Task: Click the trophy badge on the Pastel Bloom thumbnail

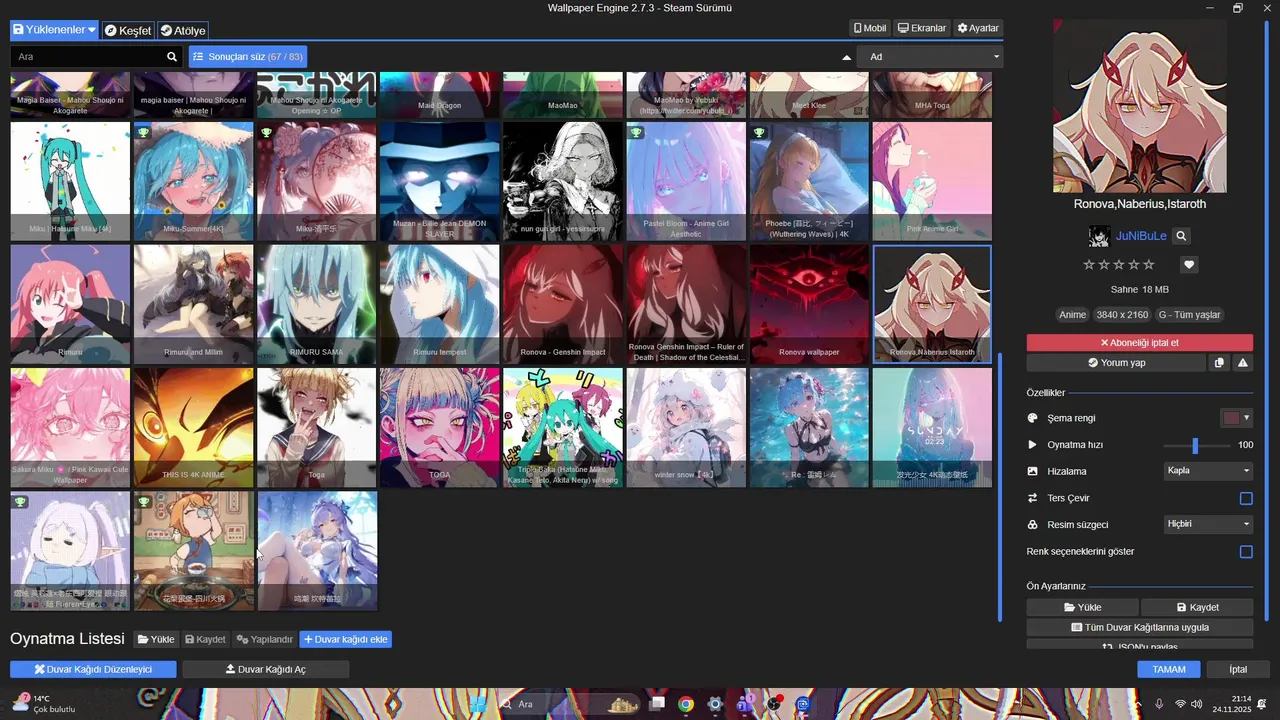Action: tap(636, 132)
